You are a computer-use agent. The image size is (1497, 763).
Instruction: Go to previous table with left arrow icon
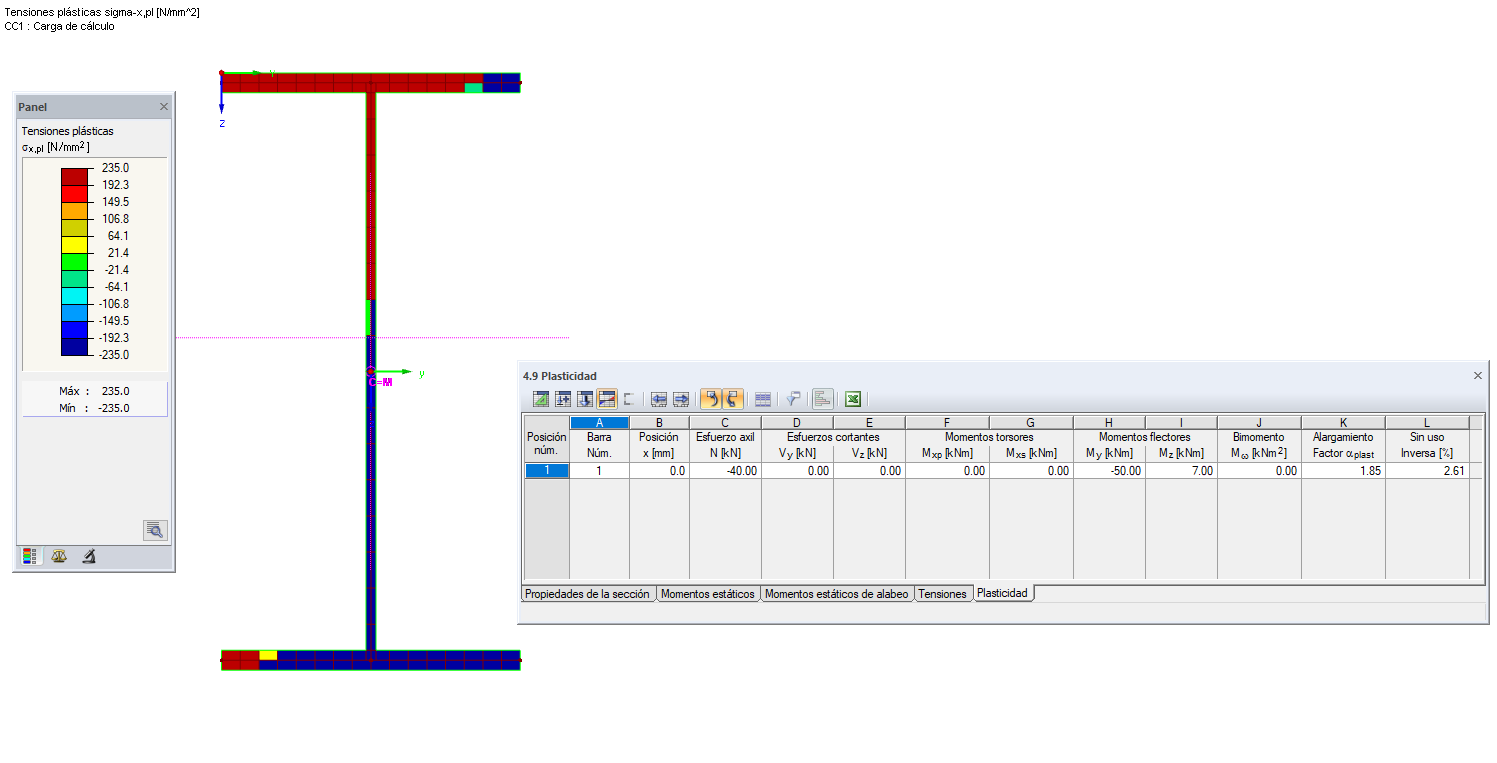(x=659, y=399)
